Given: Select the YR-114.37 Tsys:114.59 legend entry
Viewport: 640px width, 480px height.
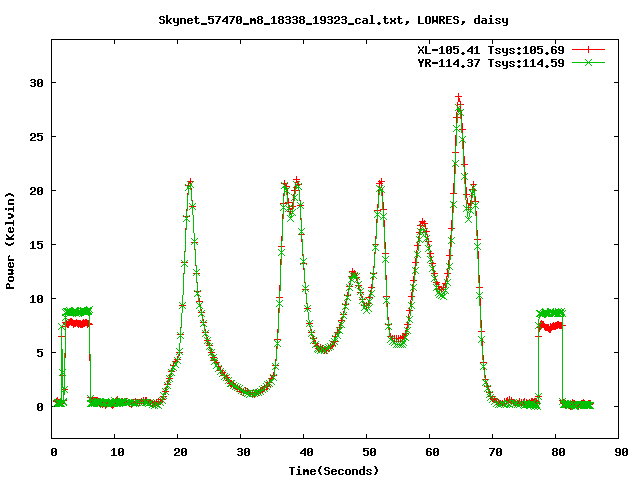Looking at the screenshot, I should click(x=491, y=63).
